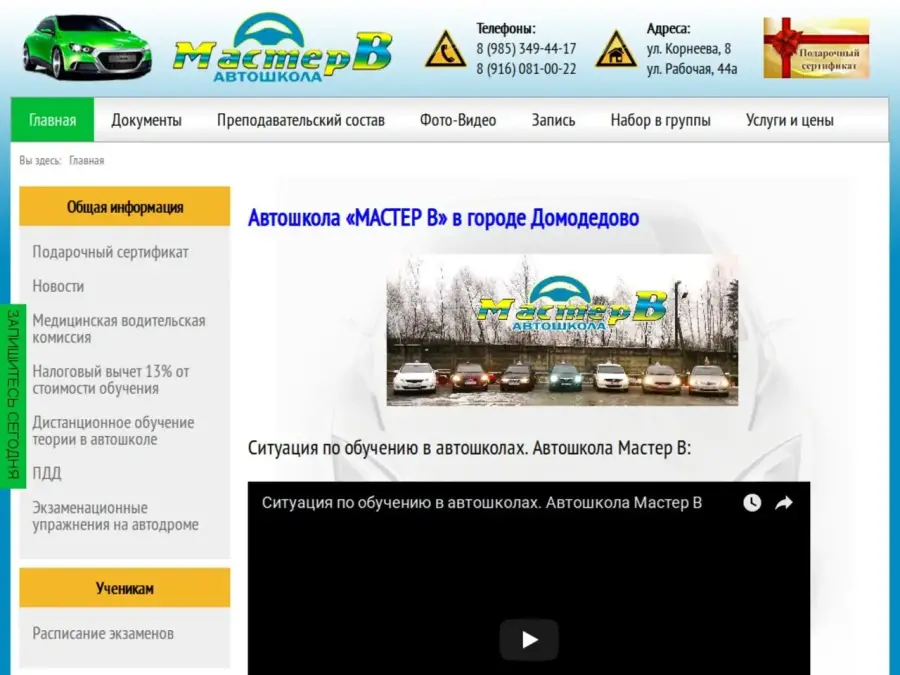Click the Watch Later clock icon
This screenshot has height=675, width=900.
tap(752, 503)
